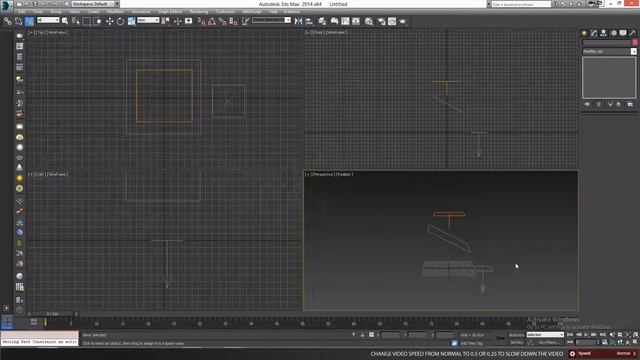Click the Front viewport label
This screenshot has height=360, width=640.
click(318, 32)
